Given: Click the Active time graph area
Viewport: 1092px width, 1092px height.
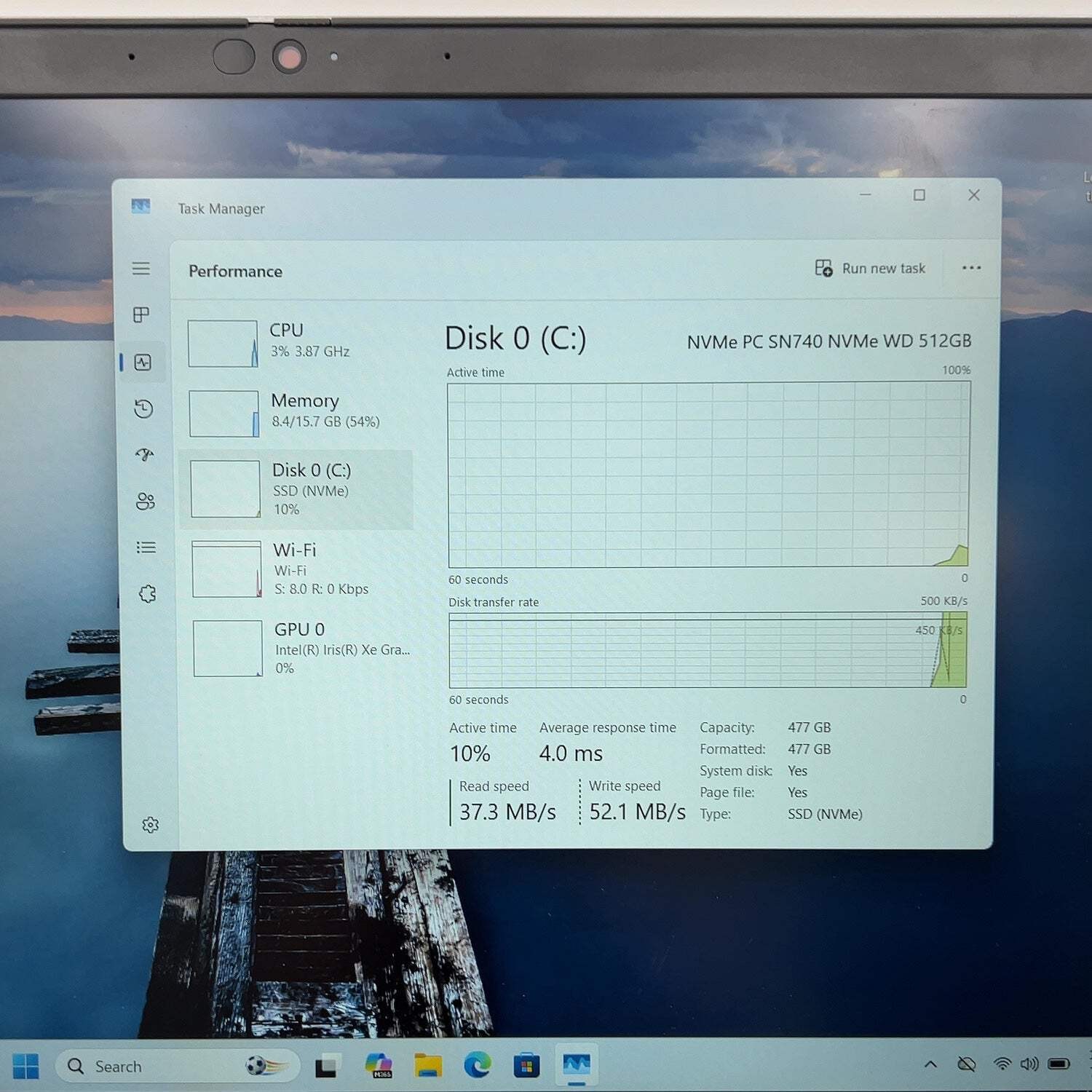Looking at the screenshot, I should [x=708, y=475].
